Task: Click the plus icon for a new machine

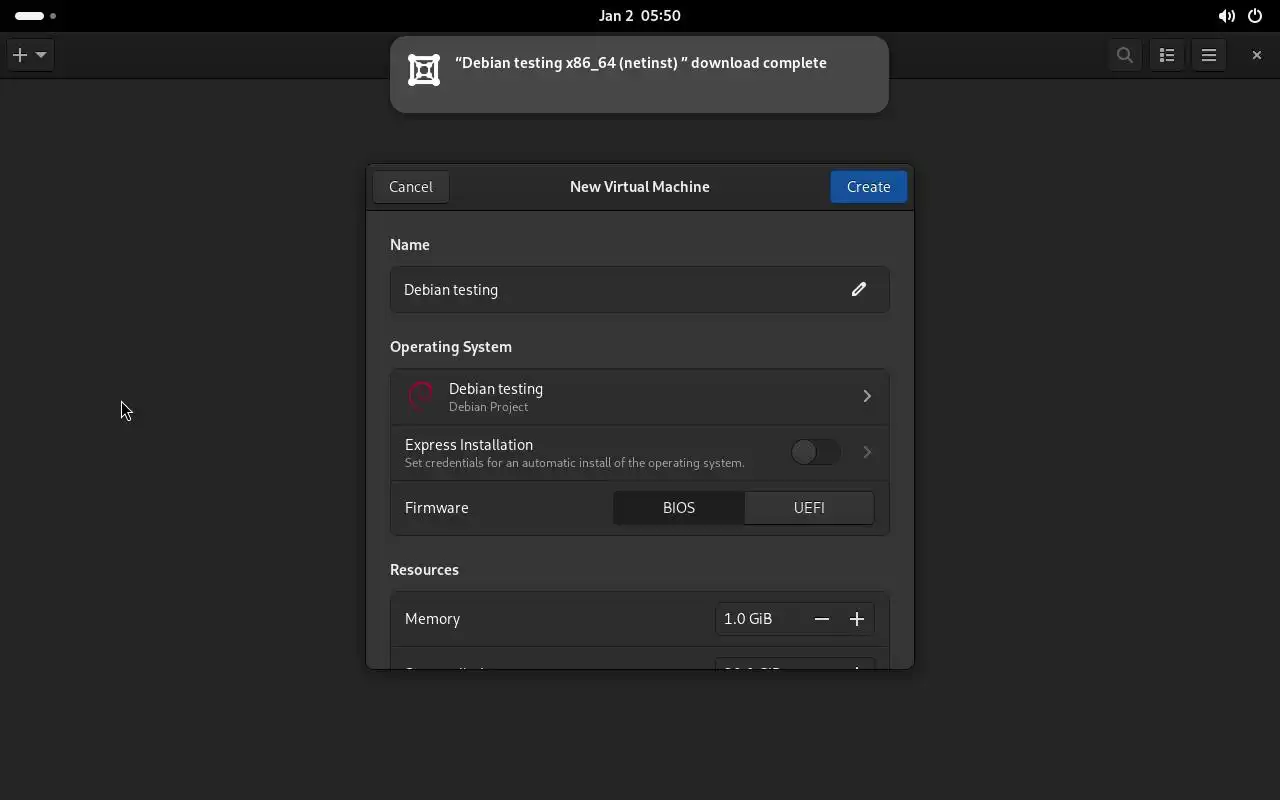Action: click(20, 55)
